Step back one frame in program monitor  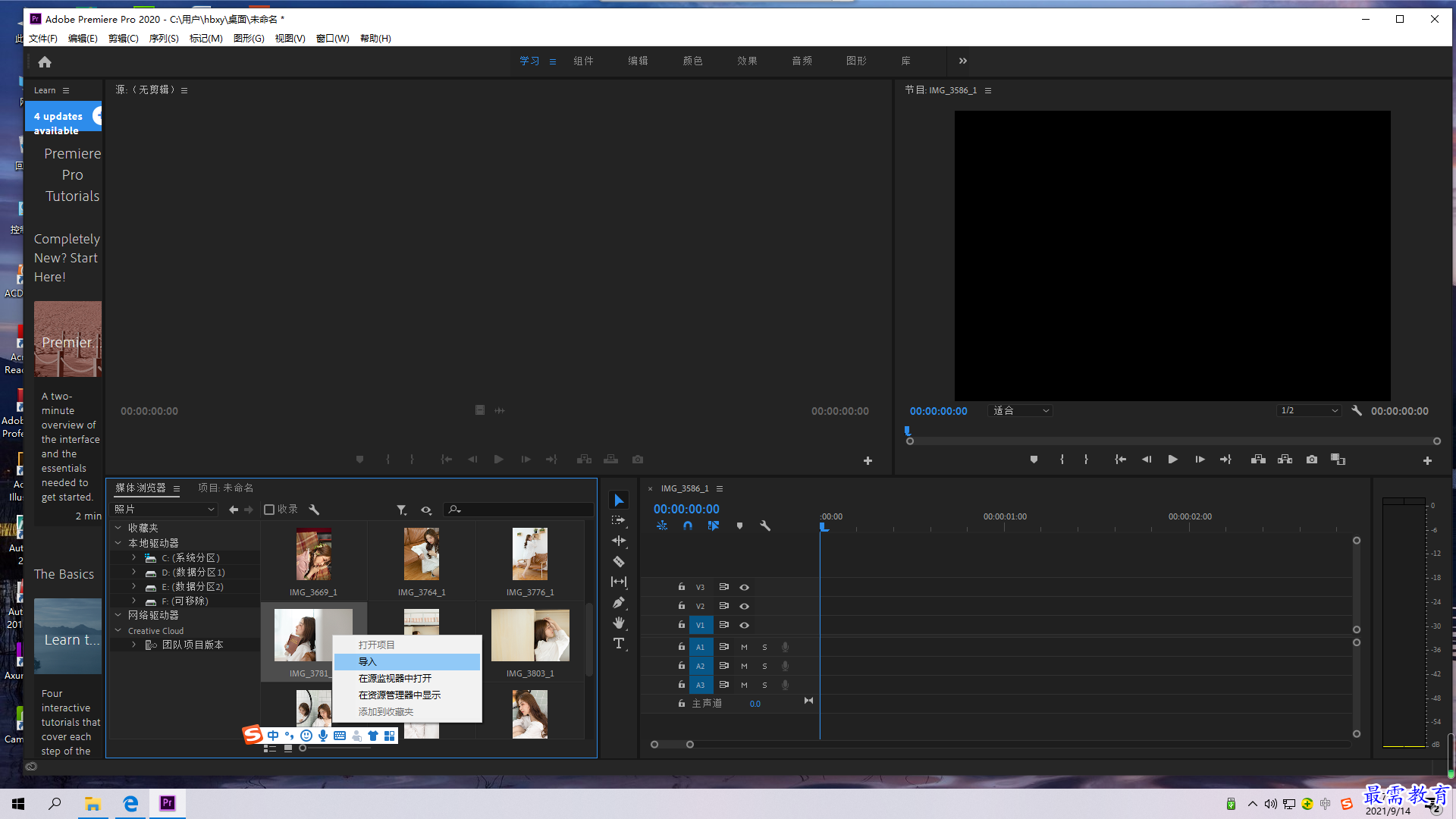pyautogui.click(x=1147, y=460)
